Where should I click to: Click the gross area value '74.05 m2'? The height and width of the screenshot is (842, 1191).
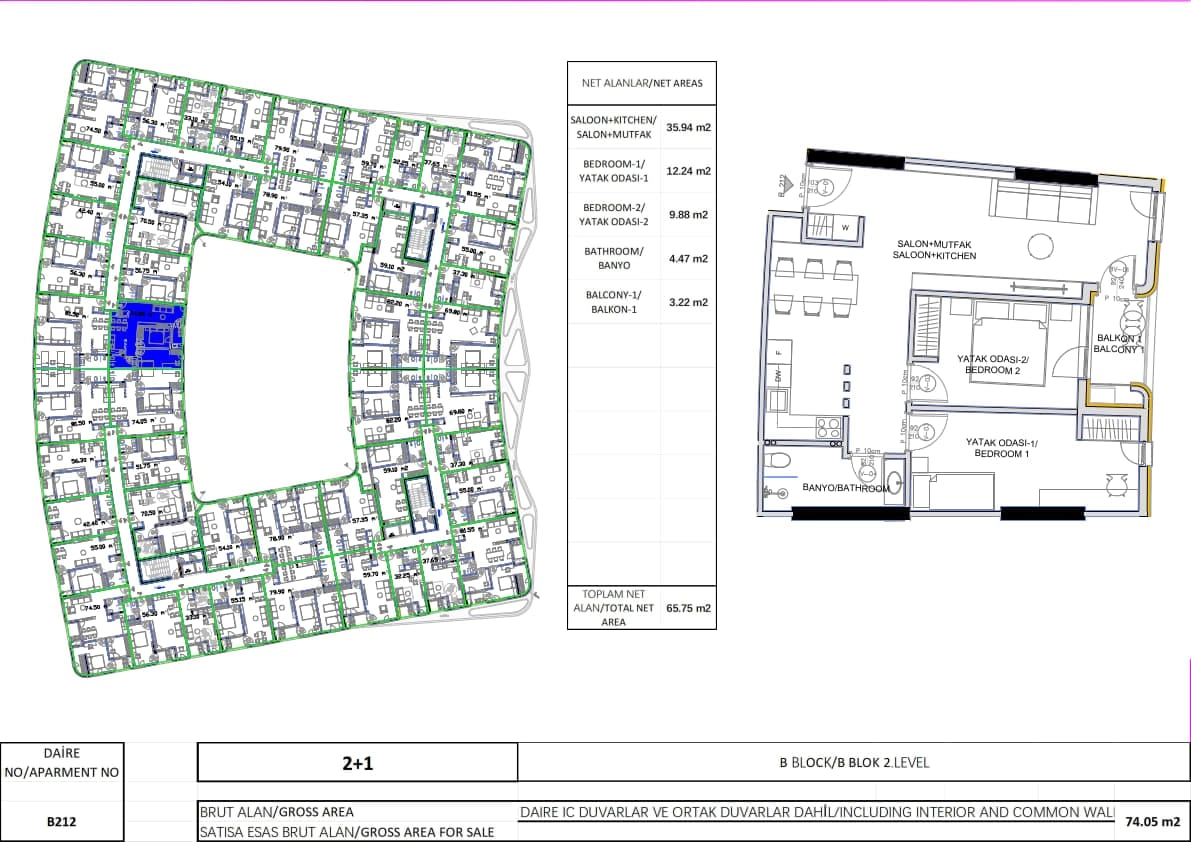coord(1152,822)
